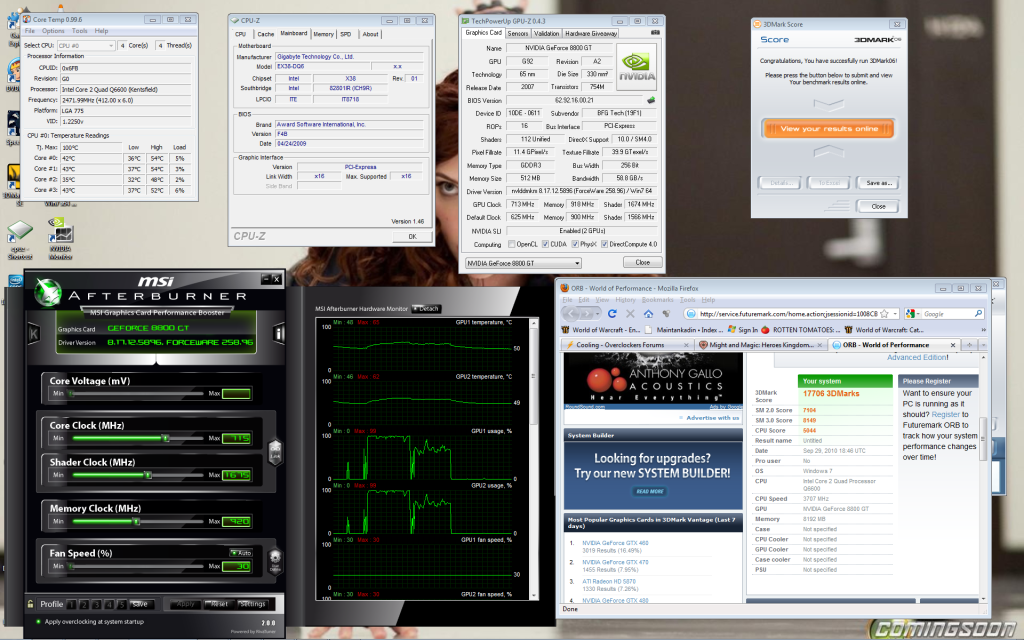Open the Afterburner info 'i' button

[x=279, y=334]
